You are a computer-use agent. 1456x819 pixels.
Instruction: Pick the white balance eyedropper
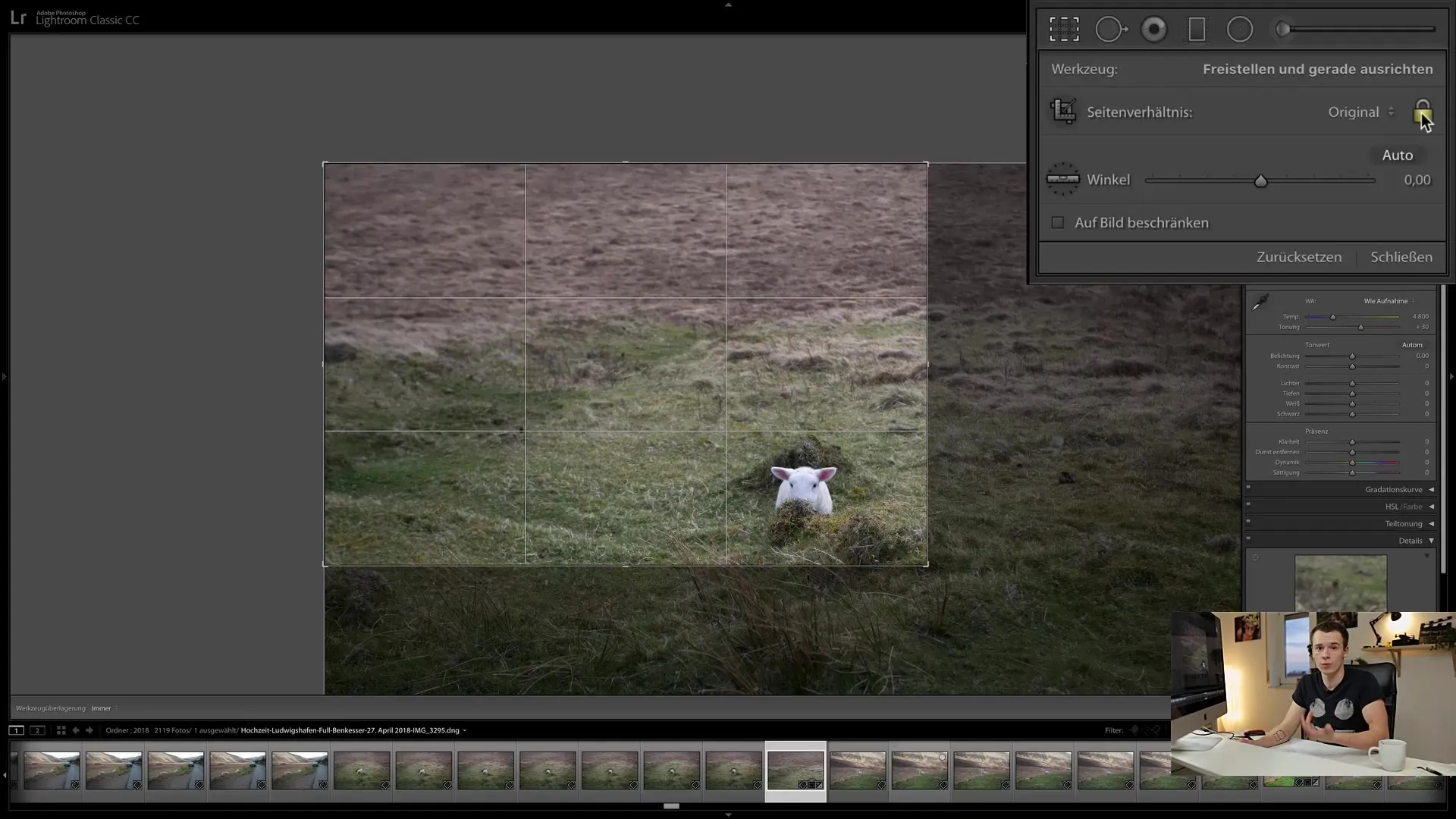click(x=1260, y=303)
